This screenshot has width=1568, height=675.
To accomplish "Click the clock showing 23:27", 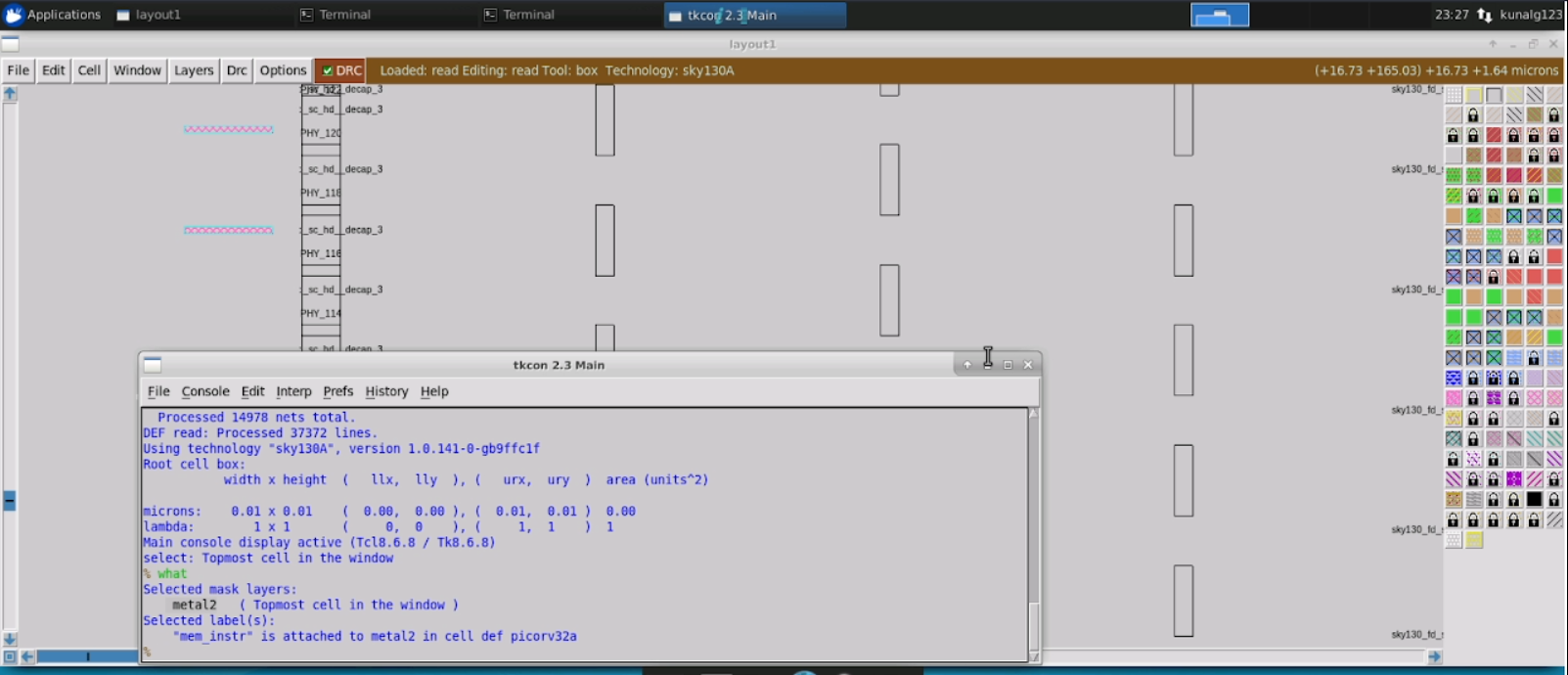I will [1452, 15].
